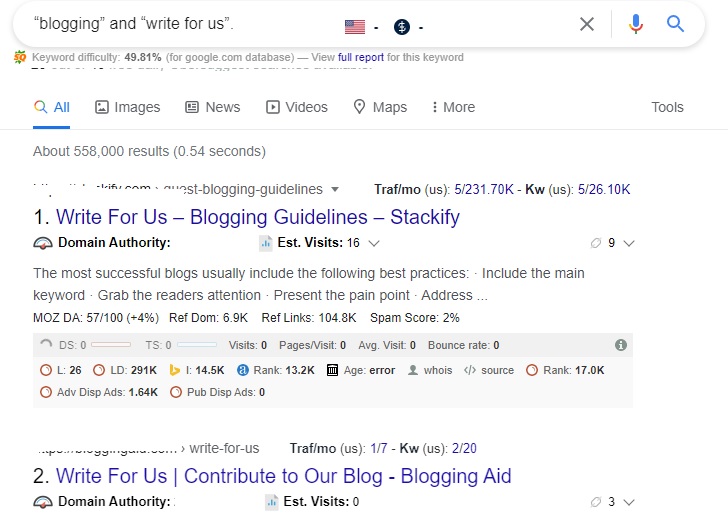Open the More search options menu
Image resolution: width=728 pixels, height=522 pixels.
(x=453, y=107)
